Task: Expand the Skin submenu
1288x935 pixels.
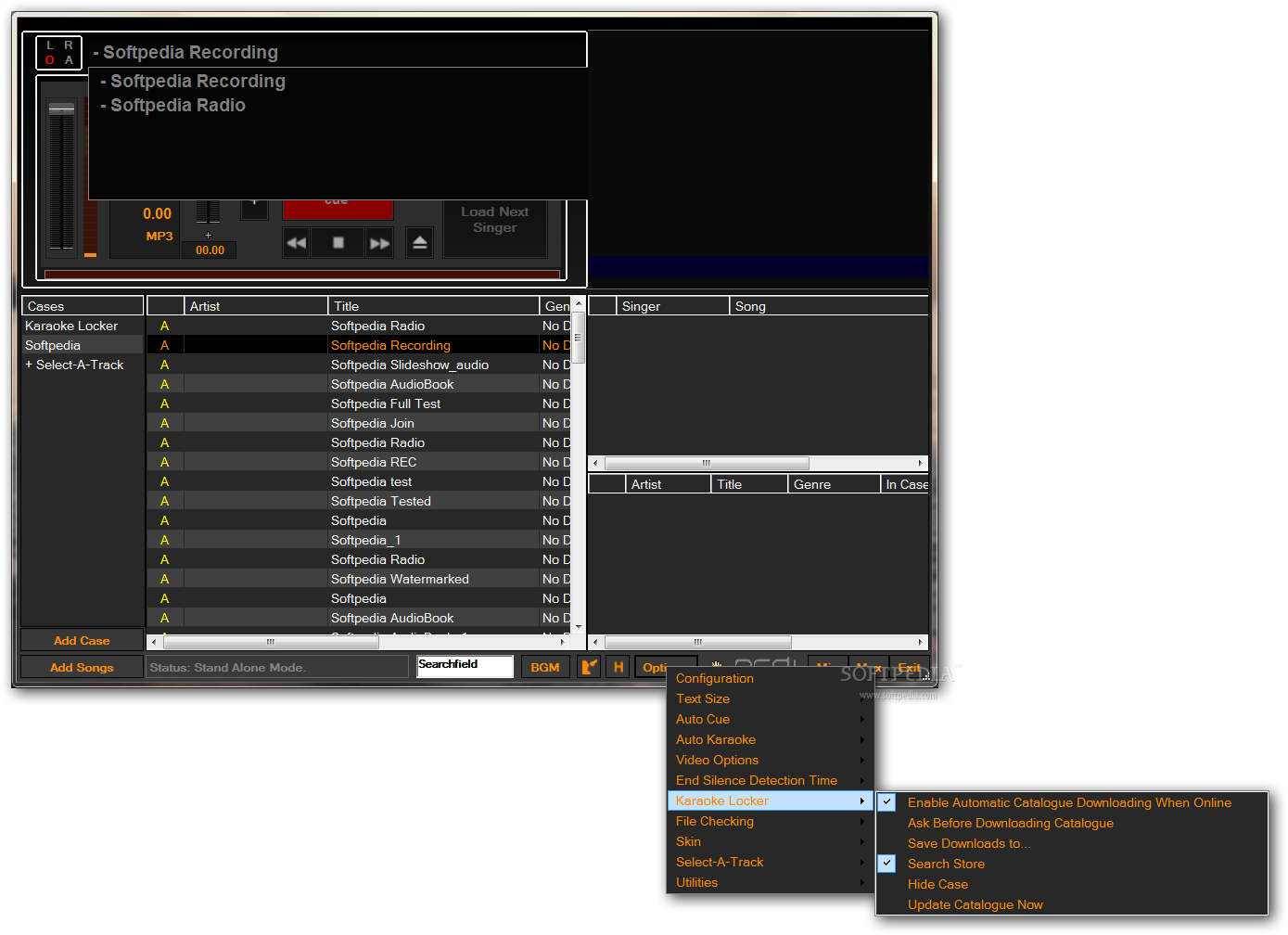Action: [x=770, y=841]
